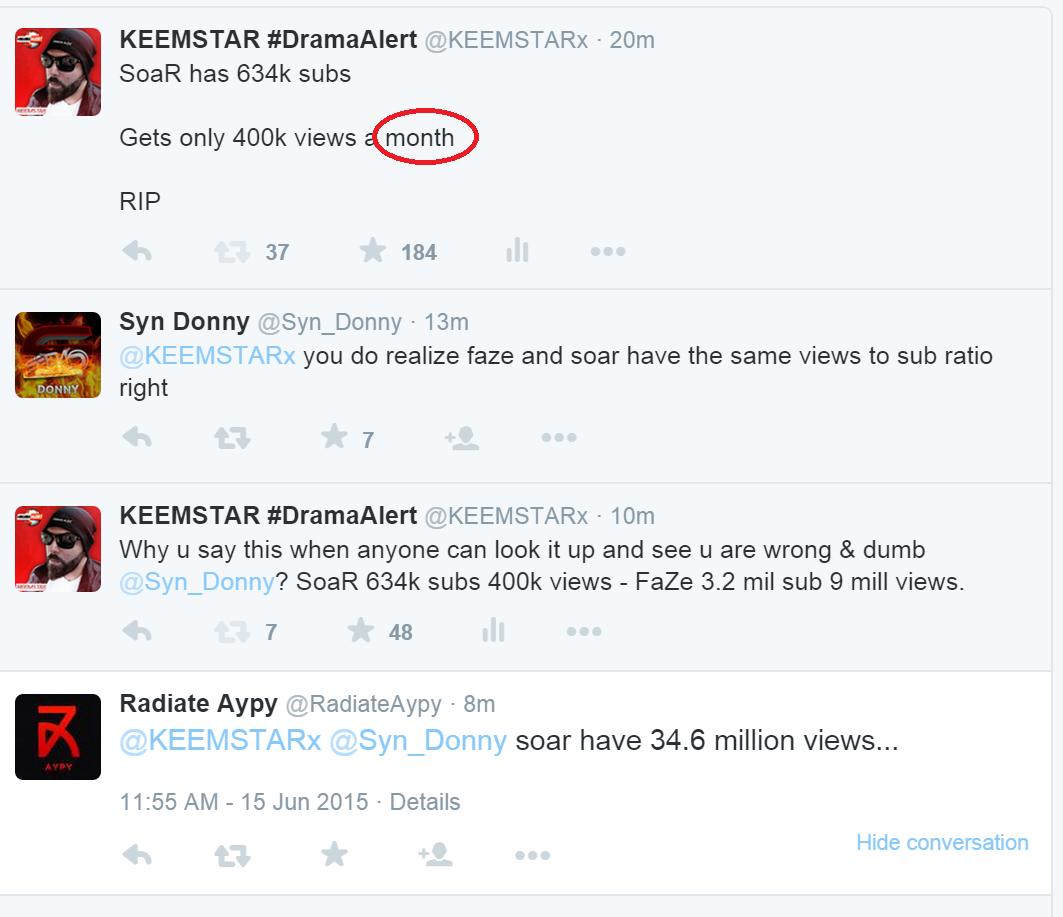Click the 7 favorites count on Syn Donny's tweet
Screen dimensions: 1063x917
coord(368,441)
